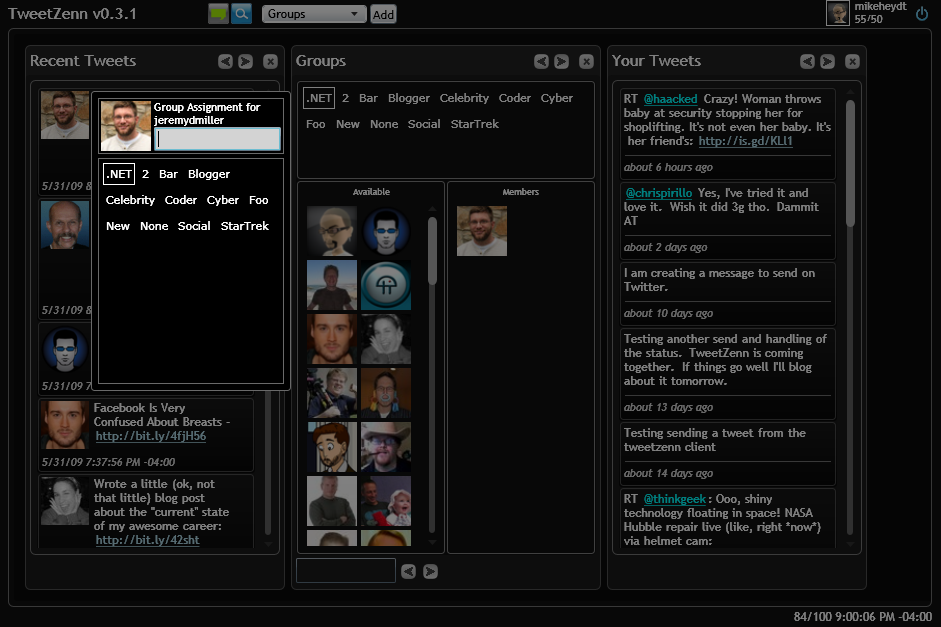Toggle None group in Group Assignment popup
This screenshot has height=627, width=941.
(x=154, y=226)
